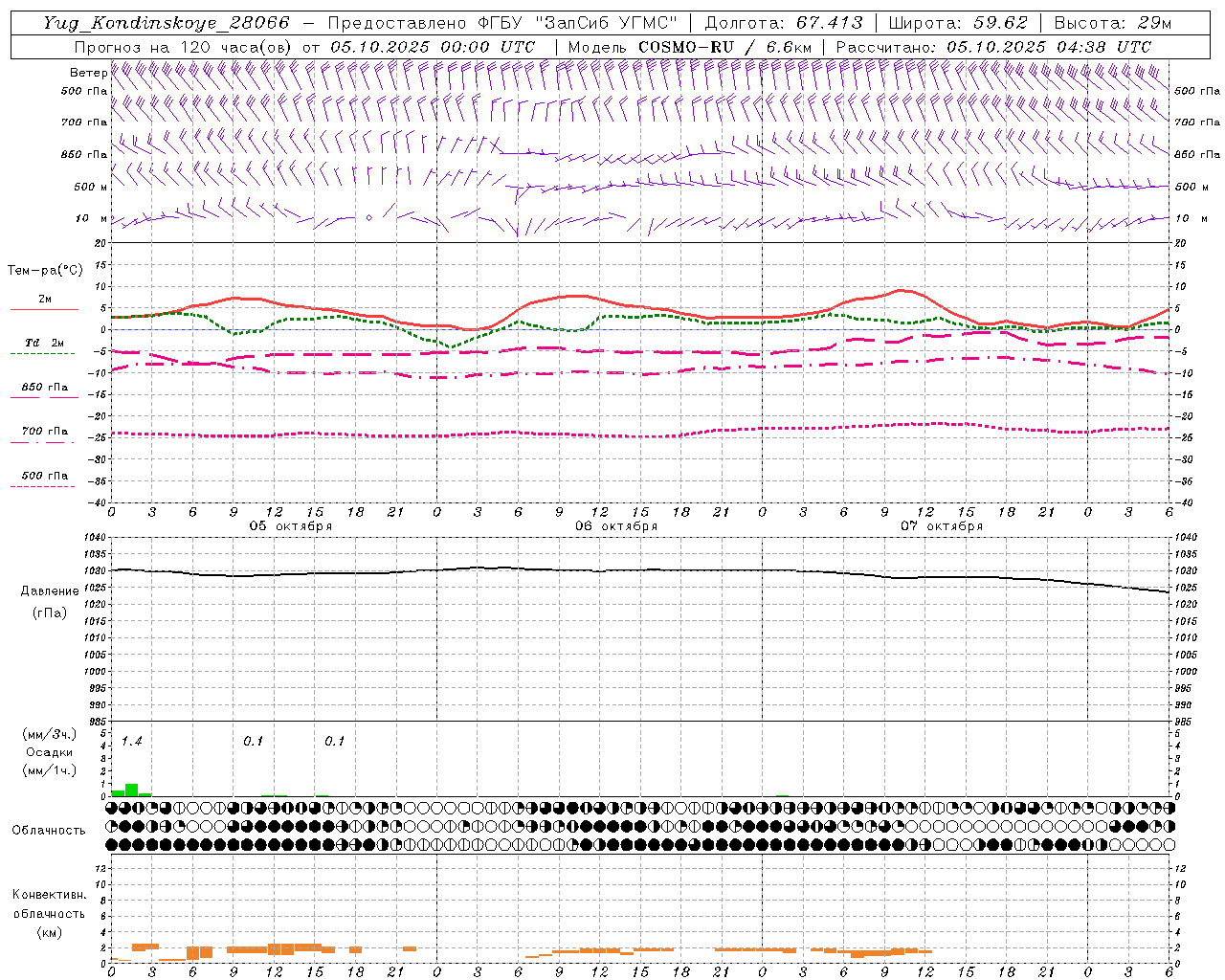Click the Долгота: 67.413 longitude value
The image size is (1225, 980).
click(x=784, y=23)
